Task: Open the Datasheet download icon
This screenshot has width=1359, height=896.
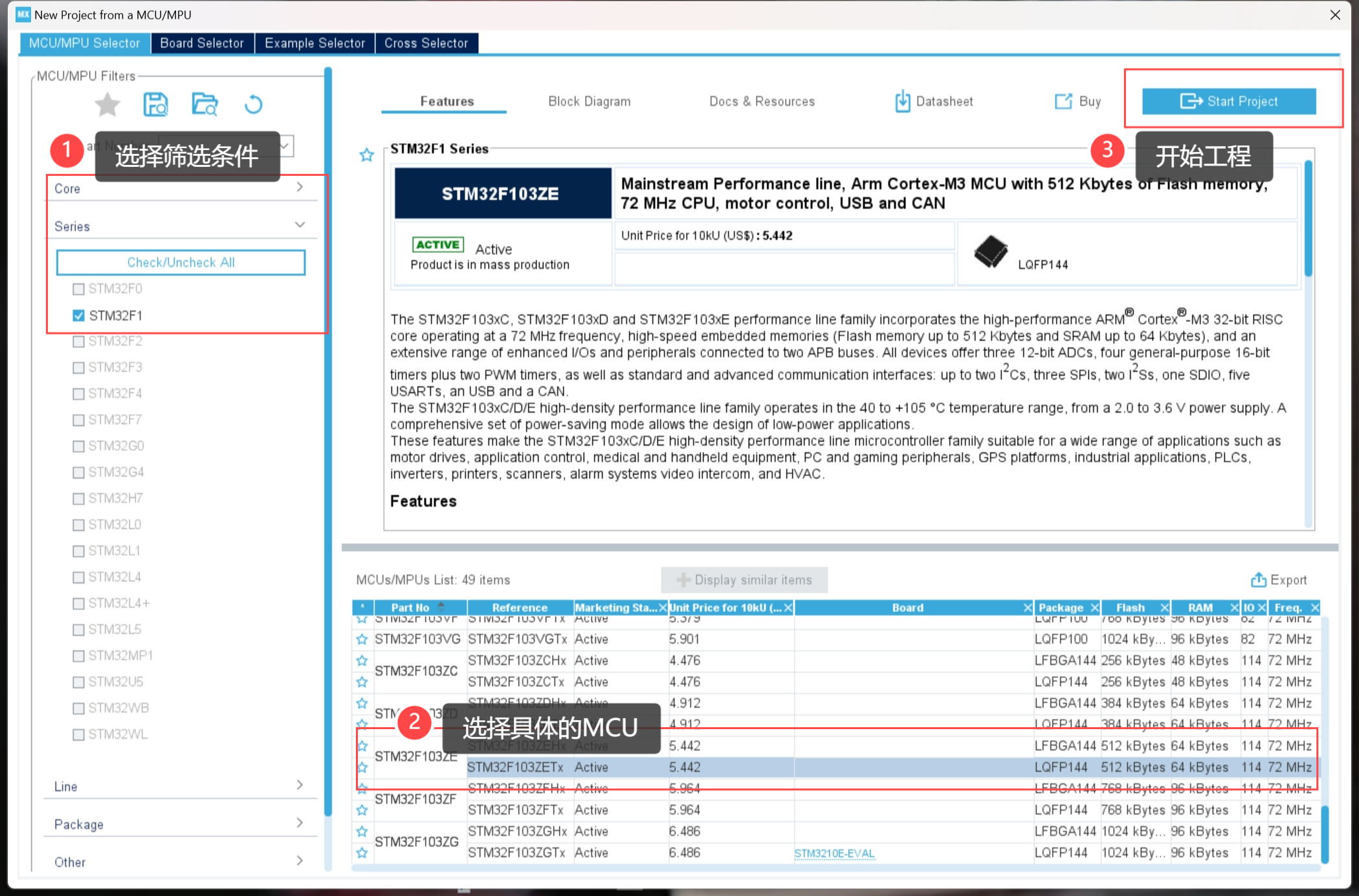Action: 902,102
